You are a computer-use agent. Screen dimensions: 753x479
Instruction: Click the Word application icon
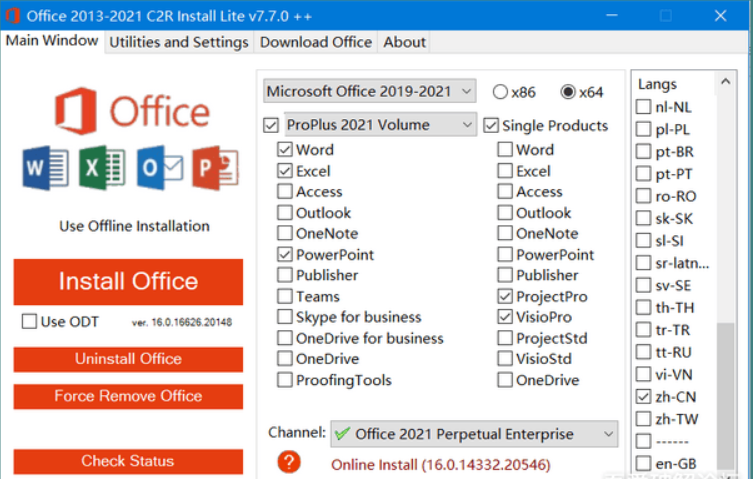point(45,168)
